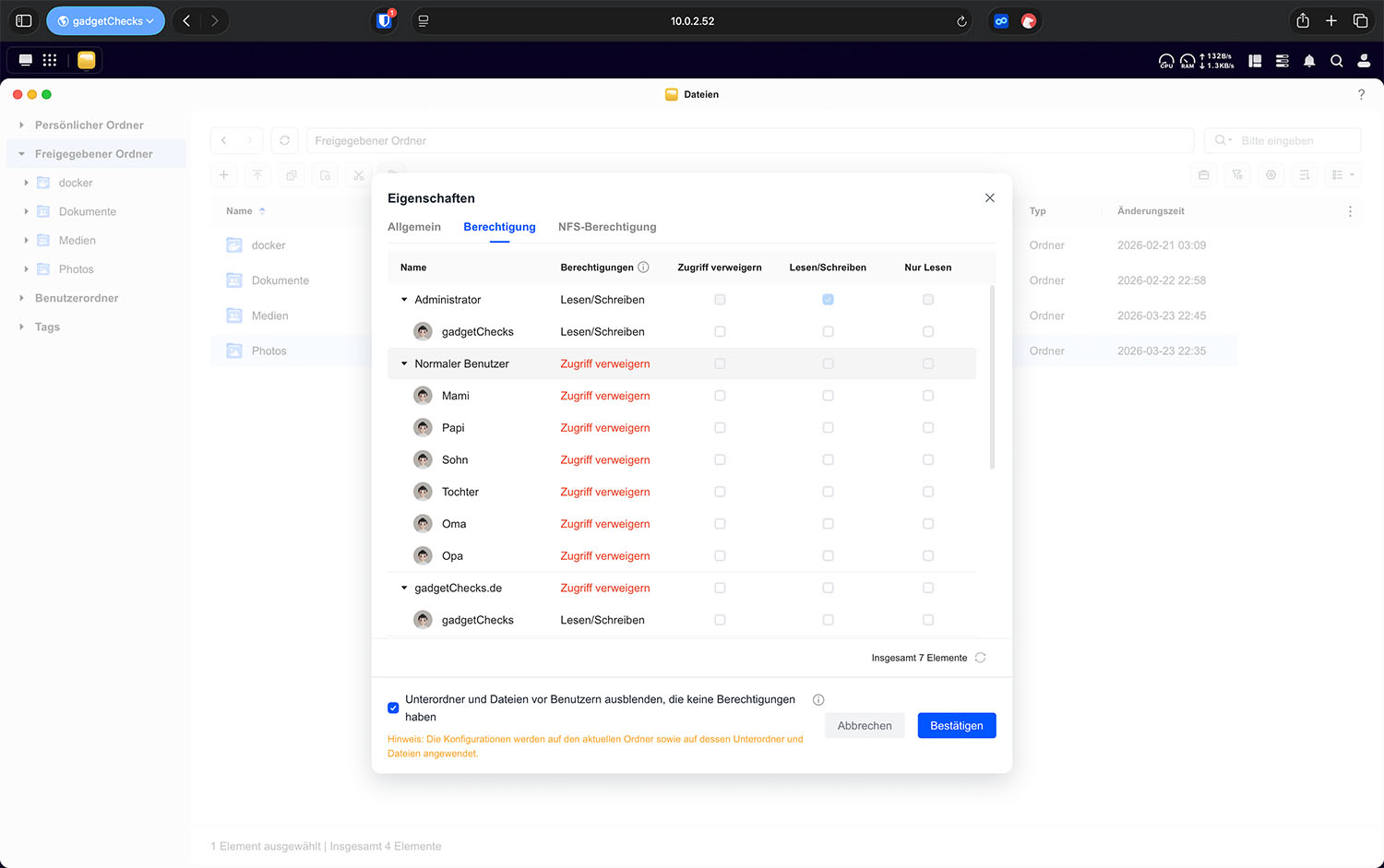Click the Berechtigungen info icon

[x=643, y=268]
